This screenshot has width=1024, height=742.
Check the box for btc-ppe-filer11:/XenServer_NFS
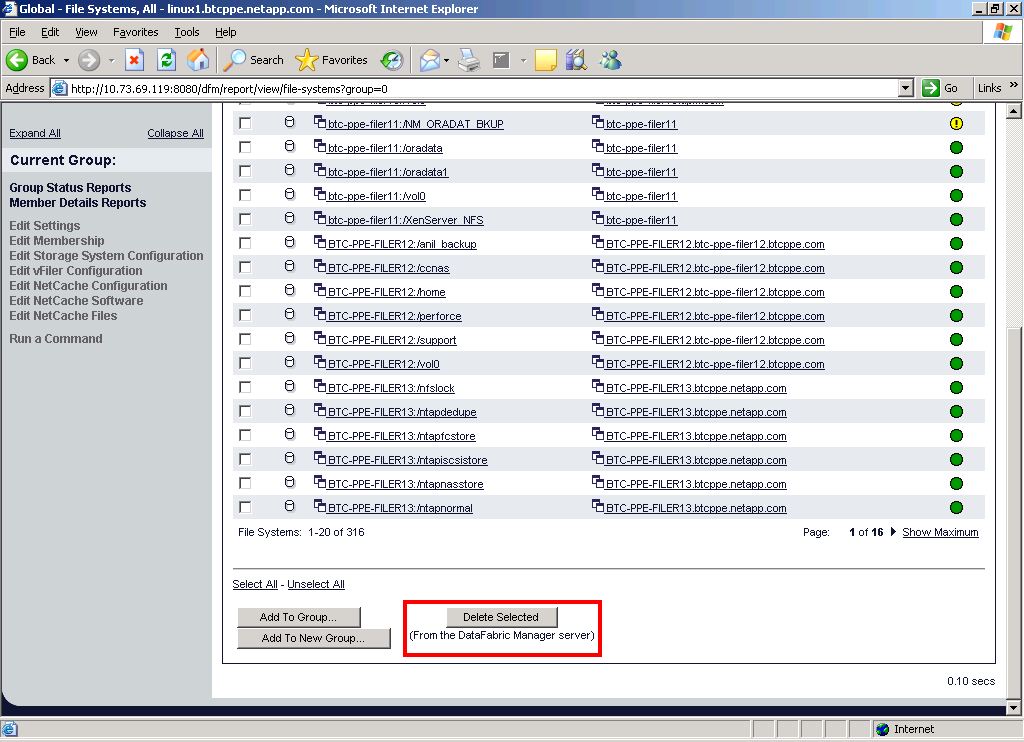(245, 219)
